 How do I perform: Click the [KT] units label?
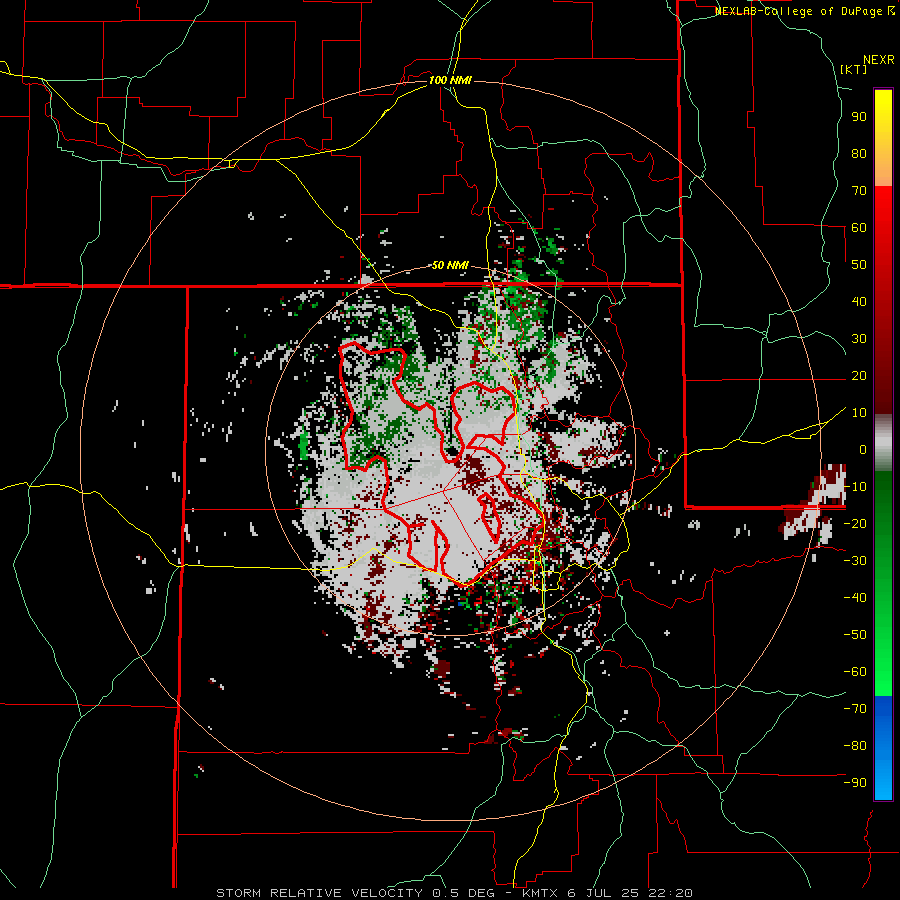click(x=853, y=69)
